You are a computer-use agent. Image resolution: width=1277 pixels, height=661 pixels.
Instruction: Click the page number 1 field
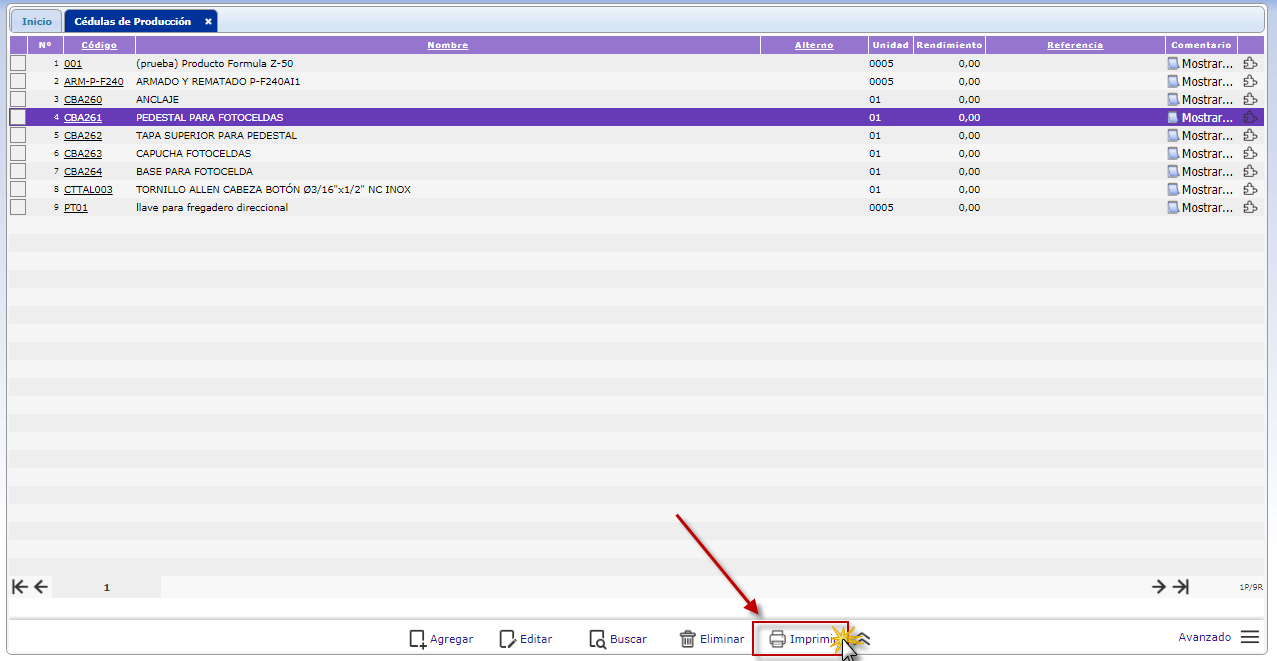(x=106, y=588)
